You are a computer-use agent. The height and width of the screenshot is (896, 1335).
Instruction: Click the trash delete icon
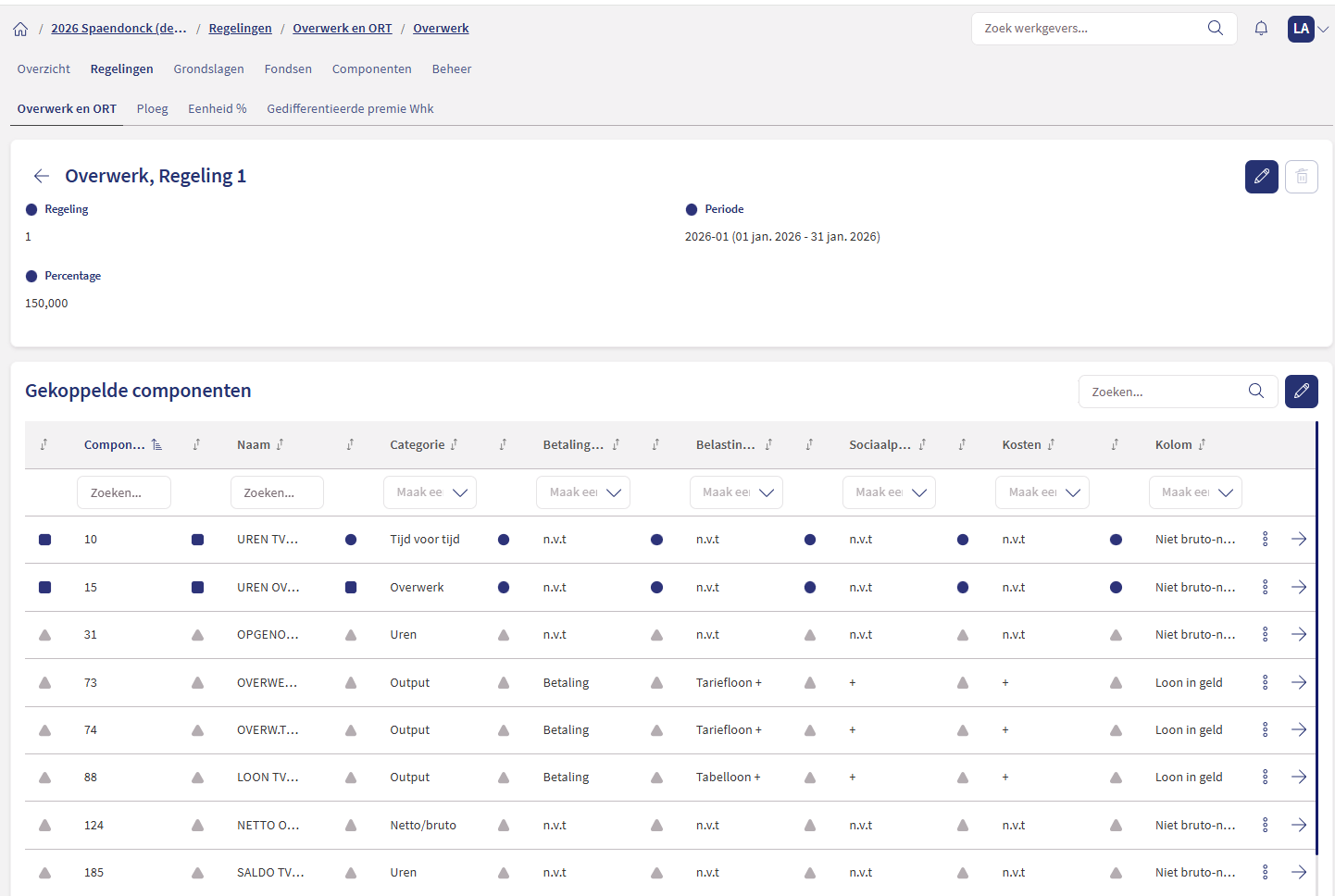(x=1301, y=176)
